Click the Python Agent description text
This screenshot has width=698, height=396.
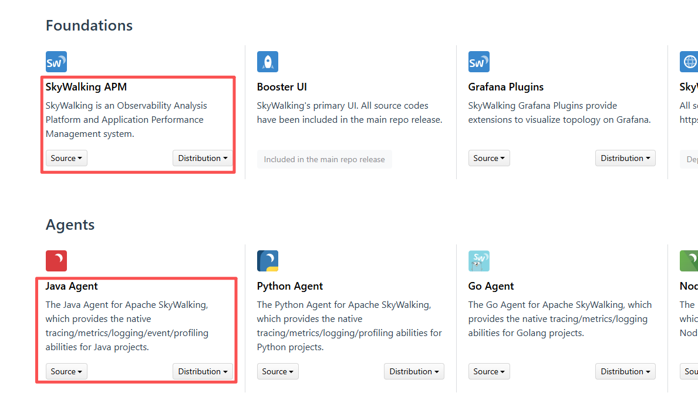click(x=349, y=326)
